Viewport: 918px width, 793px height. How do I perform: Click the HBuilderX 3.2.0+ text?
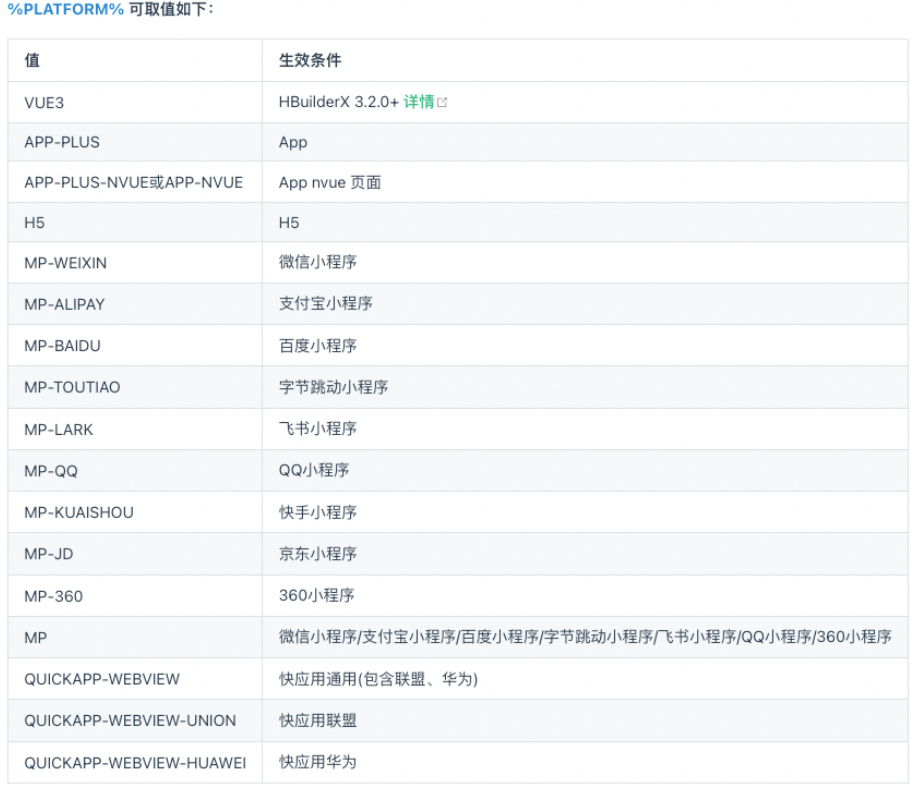tap(339, 102)
